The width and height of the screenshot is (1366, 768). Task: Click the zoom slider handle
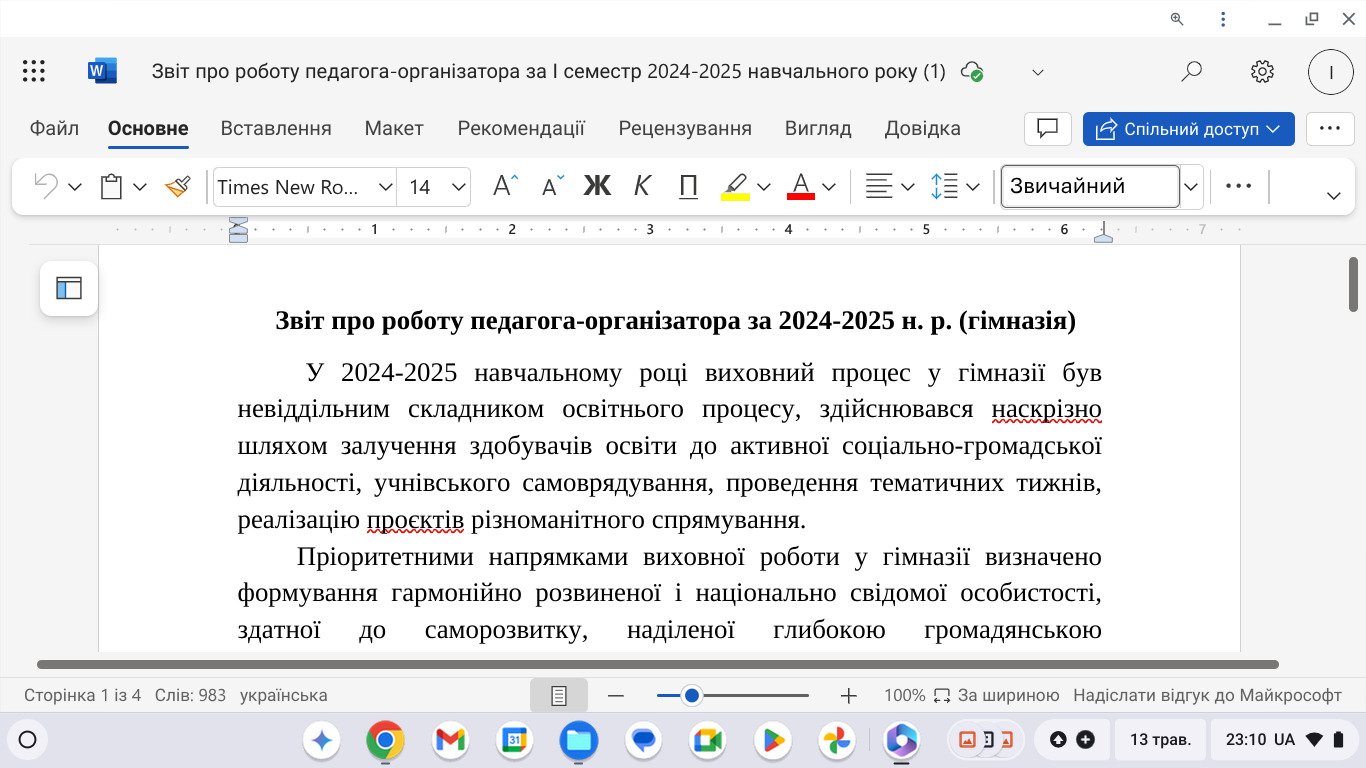(691, 695)
